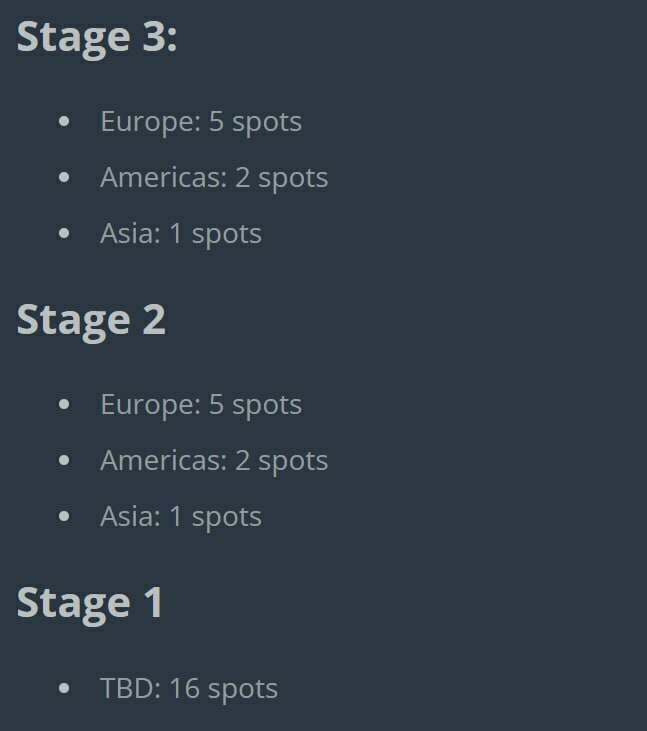The image size is (647, 731).
Task: Click the Stage 1 heading
Action: [x=90, y=603]
